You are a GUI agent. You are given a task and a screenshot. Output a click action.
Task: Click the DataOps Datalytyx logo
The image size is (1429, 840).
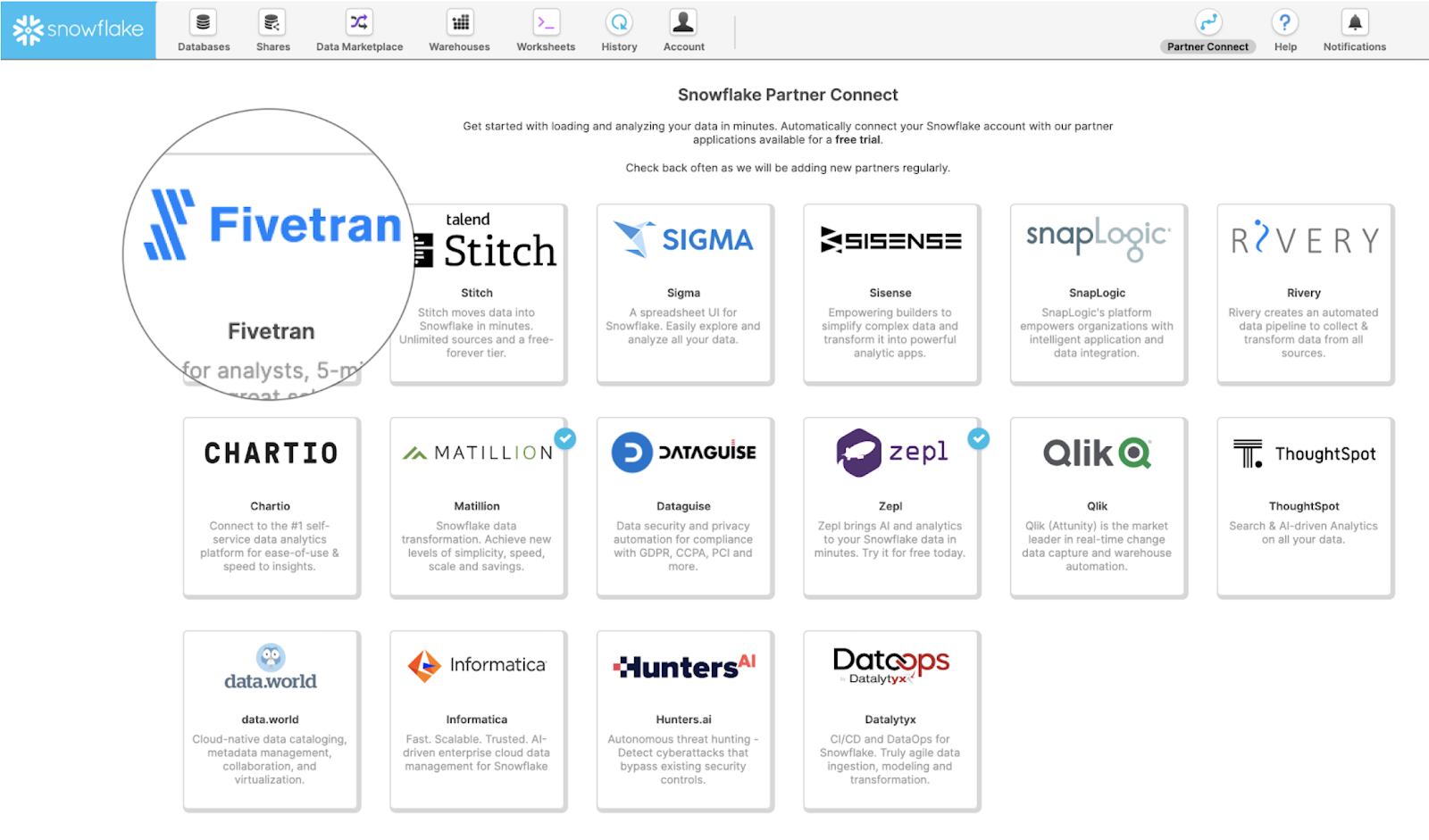[890, 666]
